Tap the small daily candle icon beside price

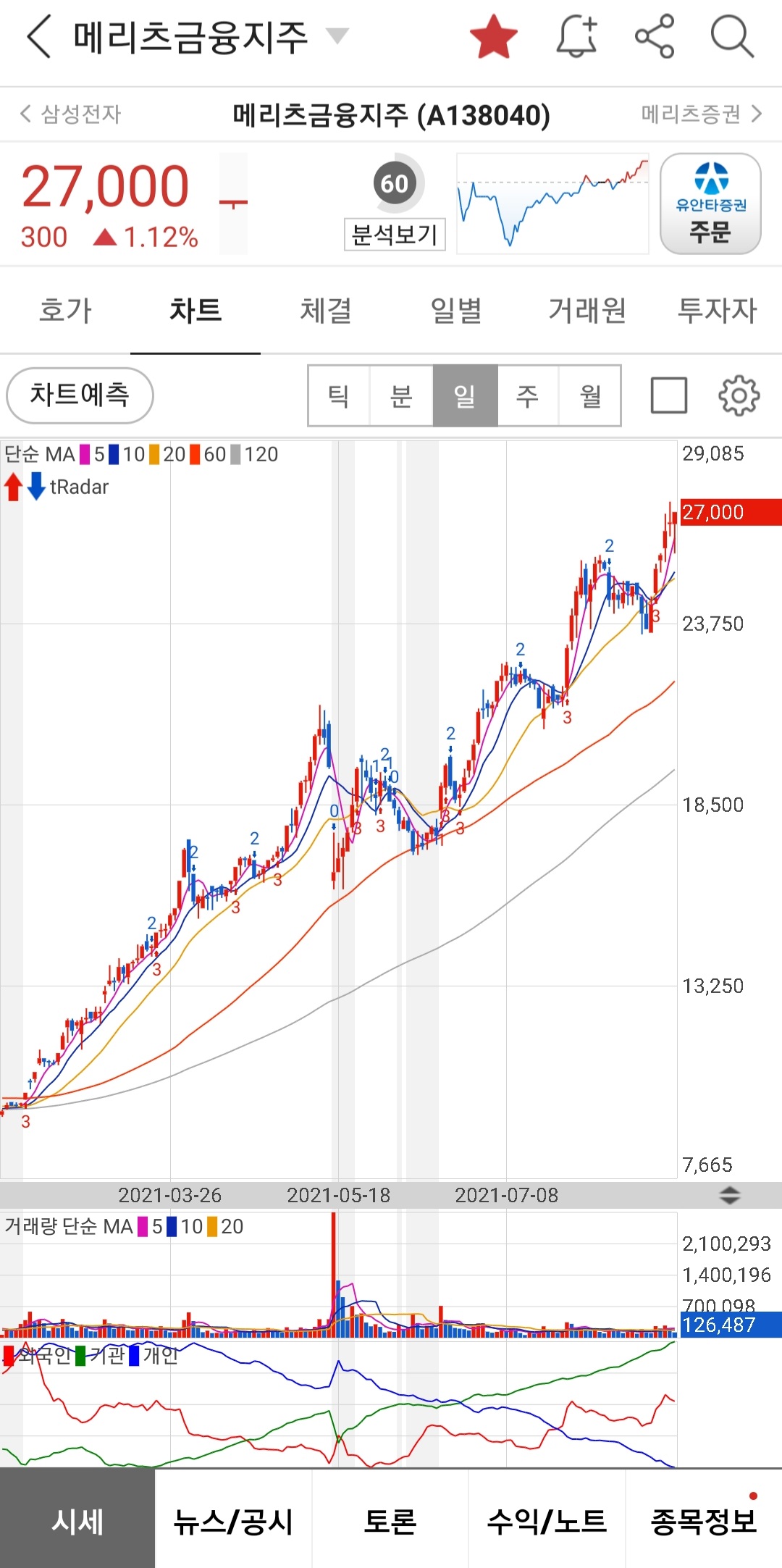[x=233, y=204]
